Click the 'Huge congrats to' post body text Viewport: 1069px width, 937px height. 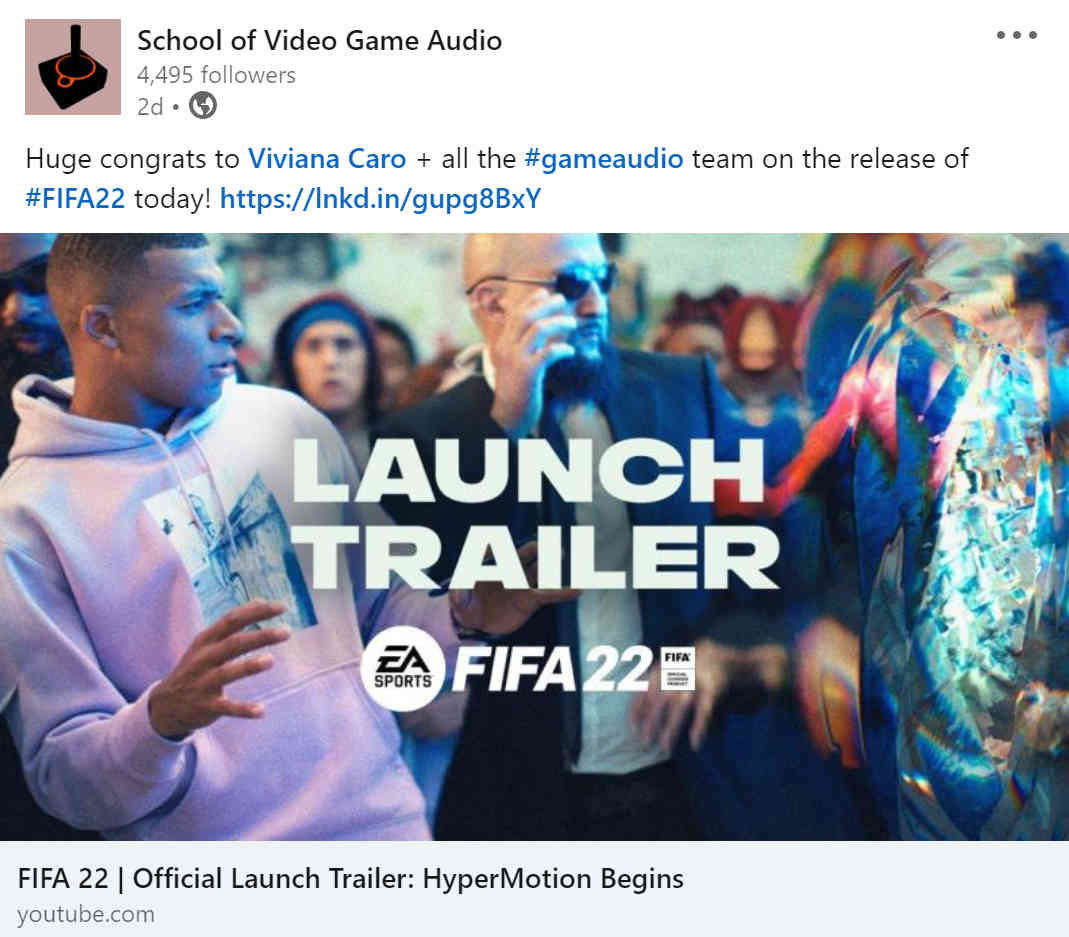pyautogui.click(x=132, y=159)
